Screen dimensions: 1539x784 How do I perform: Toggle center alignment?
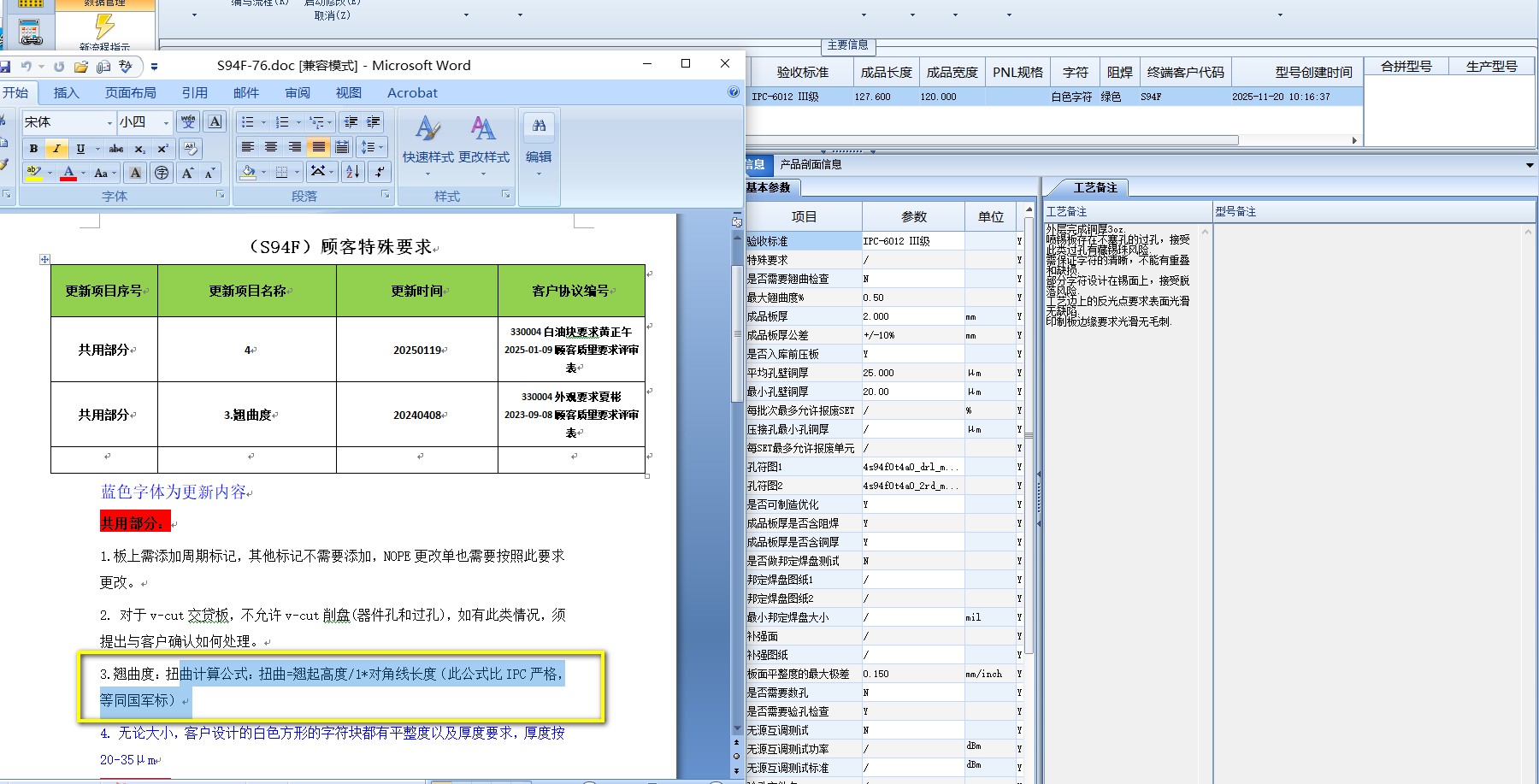click(271, 147)
